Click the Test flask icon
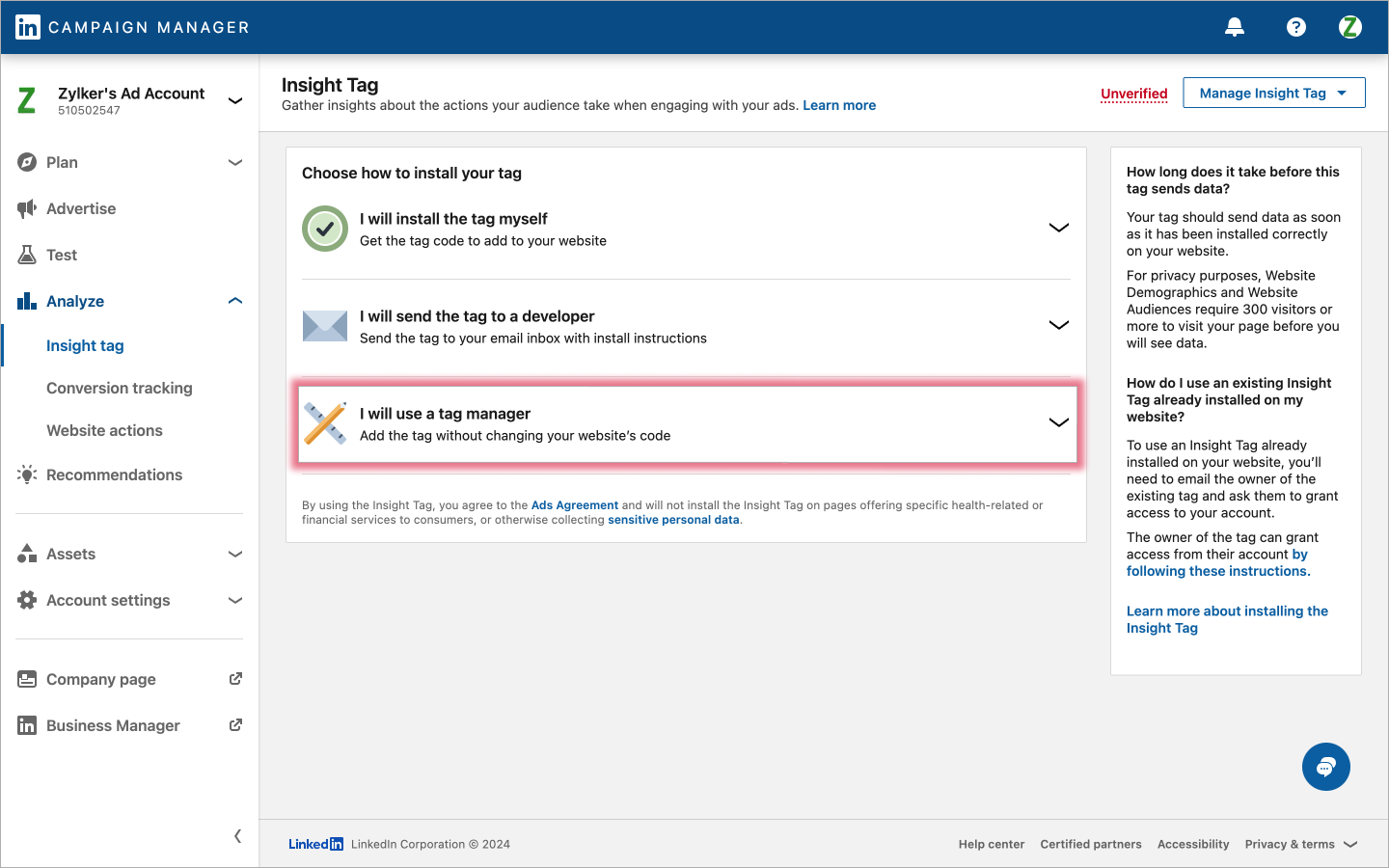This screenshot has width=1389, height=868. click(x=27, y=255)
